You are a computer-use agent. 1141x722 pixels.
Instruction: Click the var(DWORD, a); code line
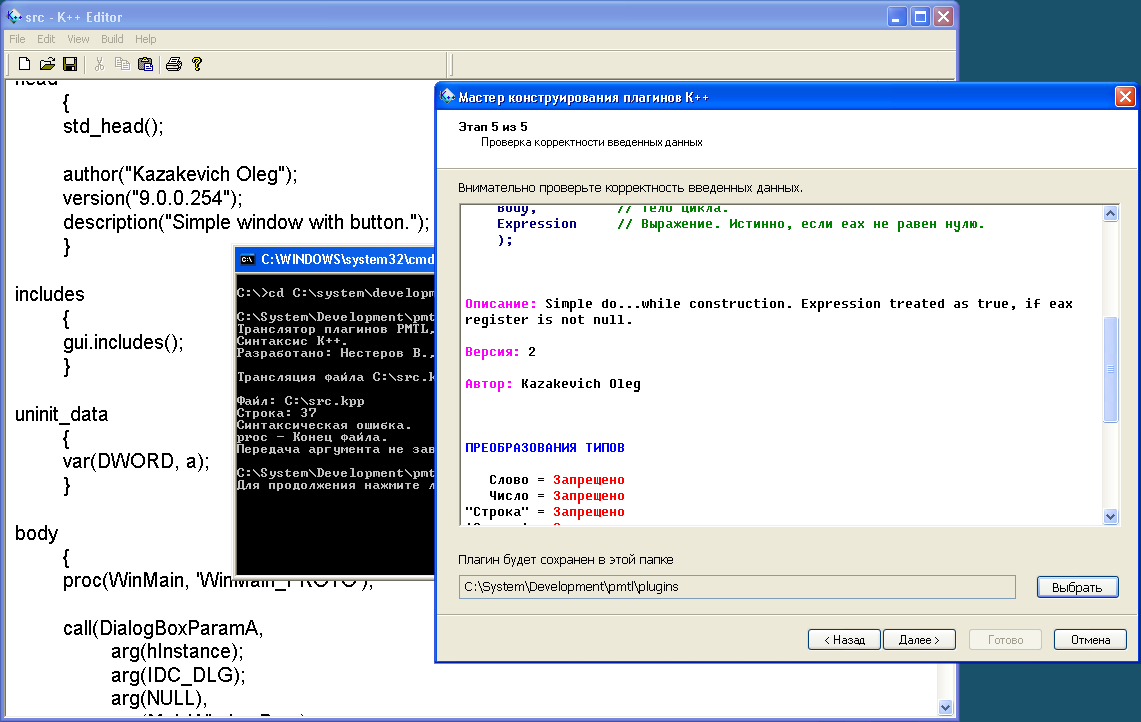pyautogui.click(x=136, y=461)
